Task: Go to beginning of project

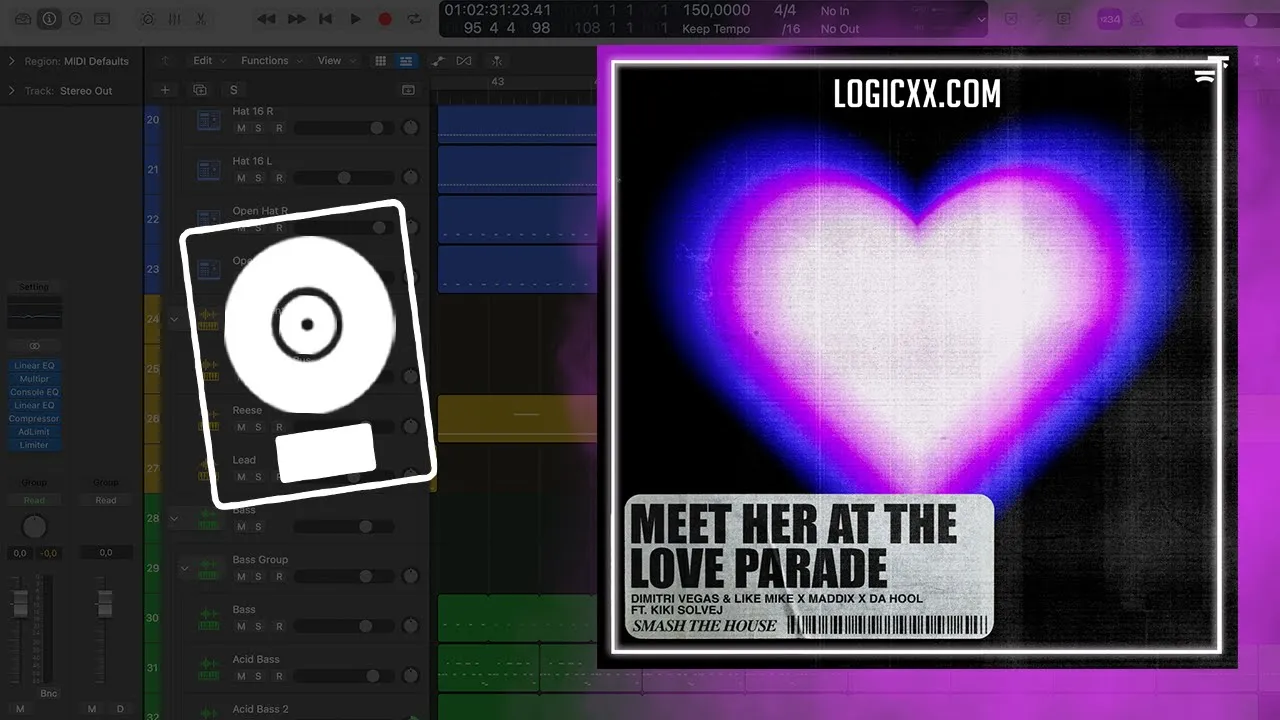Action: [x=326, y=19]
